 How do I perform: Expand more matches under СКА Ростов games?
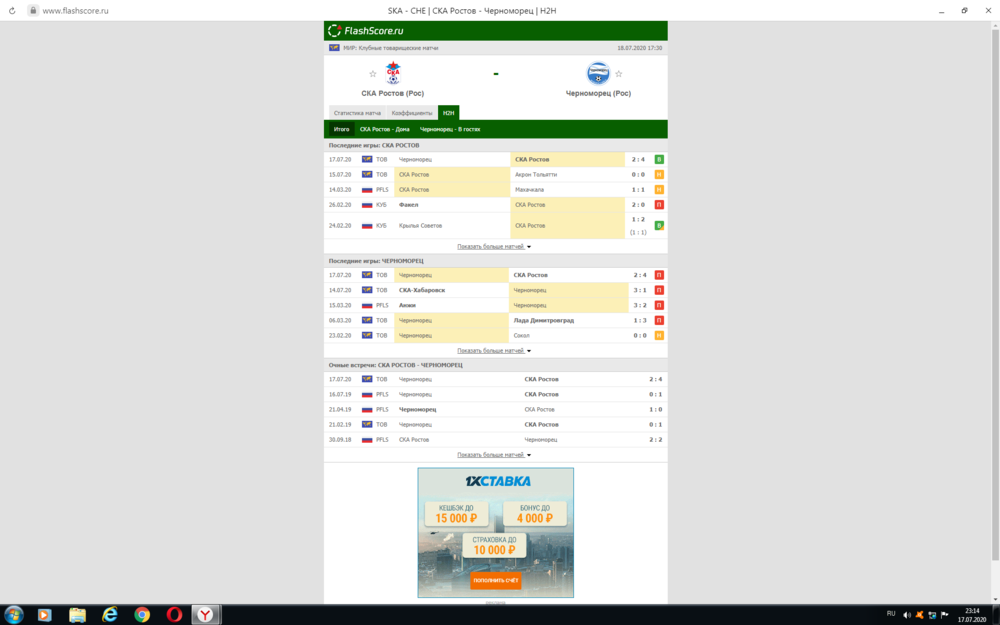coord(494,246)
